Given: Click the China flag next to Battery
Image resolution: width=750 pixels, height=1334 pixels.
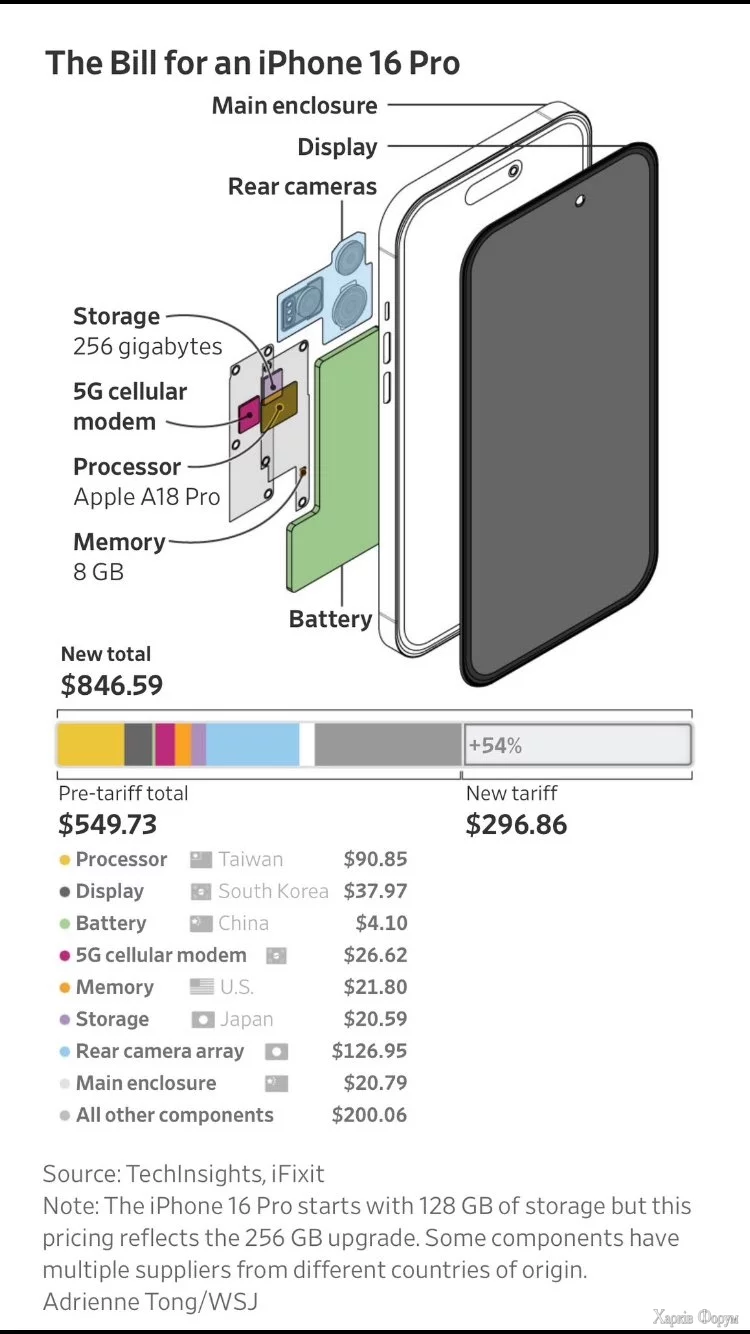Looking at the screenshot, I should click(201, 923).
